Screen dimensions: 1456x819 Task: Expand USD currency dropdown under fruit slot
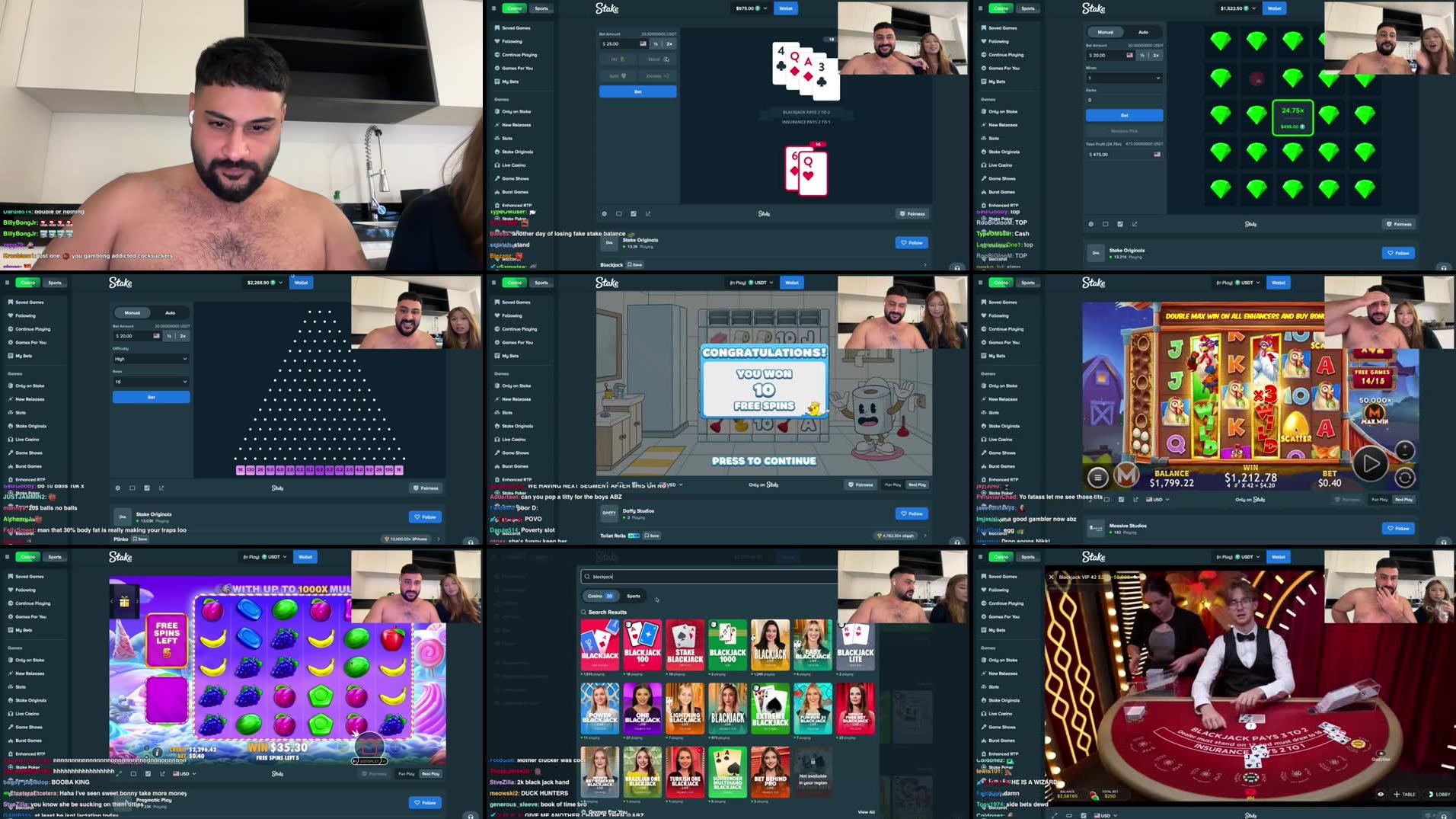pos(184,774)
